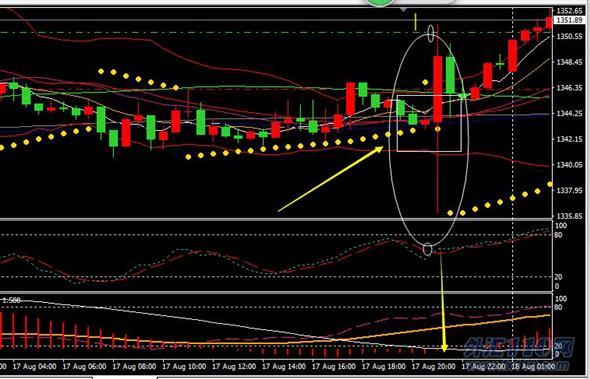Click the separator between price chart and stochastic panel
Viewport: 590px width, 379px height.
click(276, 219)
